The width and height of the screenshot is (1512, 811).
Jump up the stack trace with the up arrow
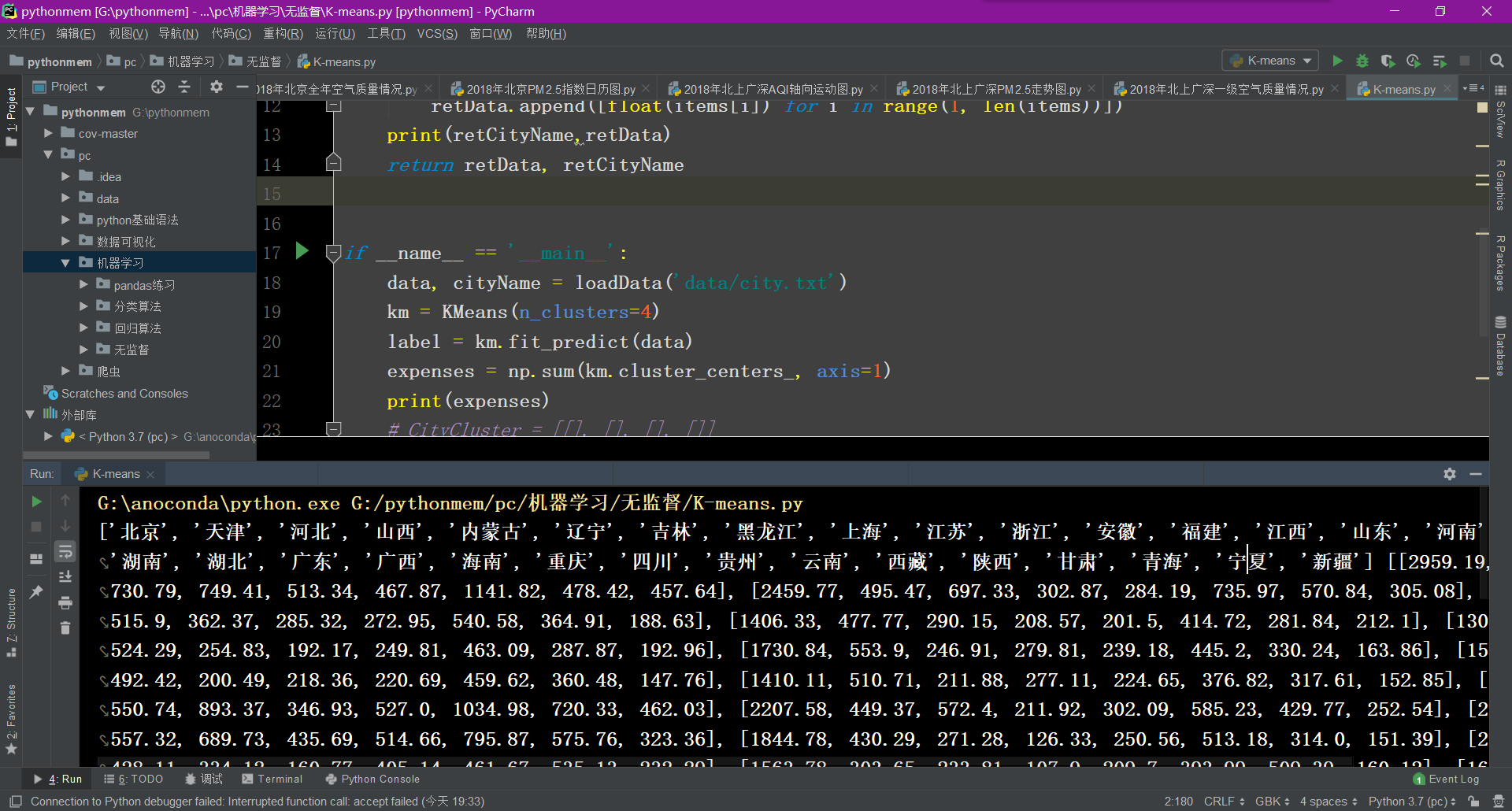[x=65, y=501]
